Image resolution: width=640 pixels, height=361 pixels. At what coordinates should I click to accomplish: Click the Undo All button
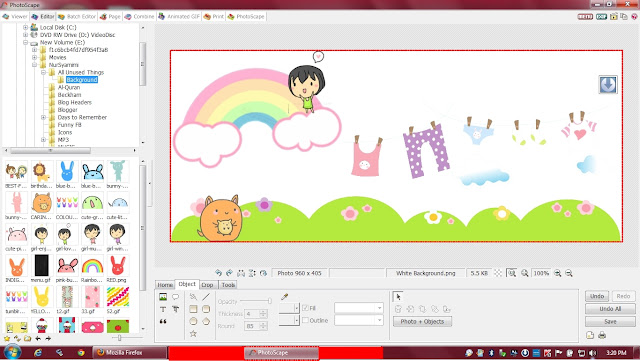[610, 309]
